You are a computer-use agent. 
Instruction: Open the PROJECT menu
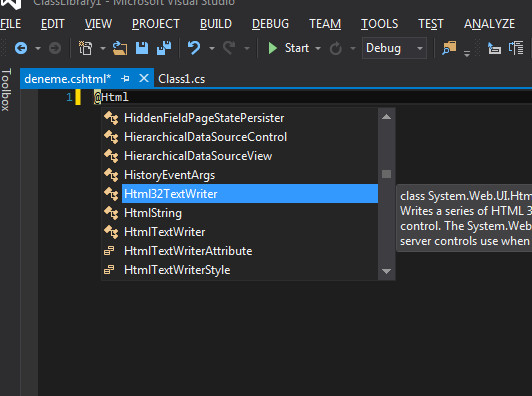click(156, 24)
